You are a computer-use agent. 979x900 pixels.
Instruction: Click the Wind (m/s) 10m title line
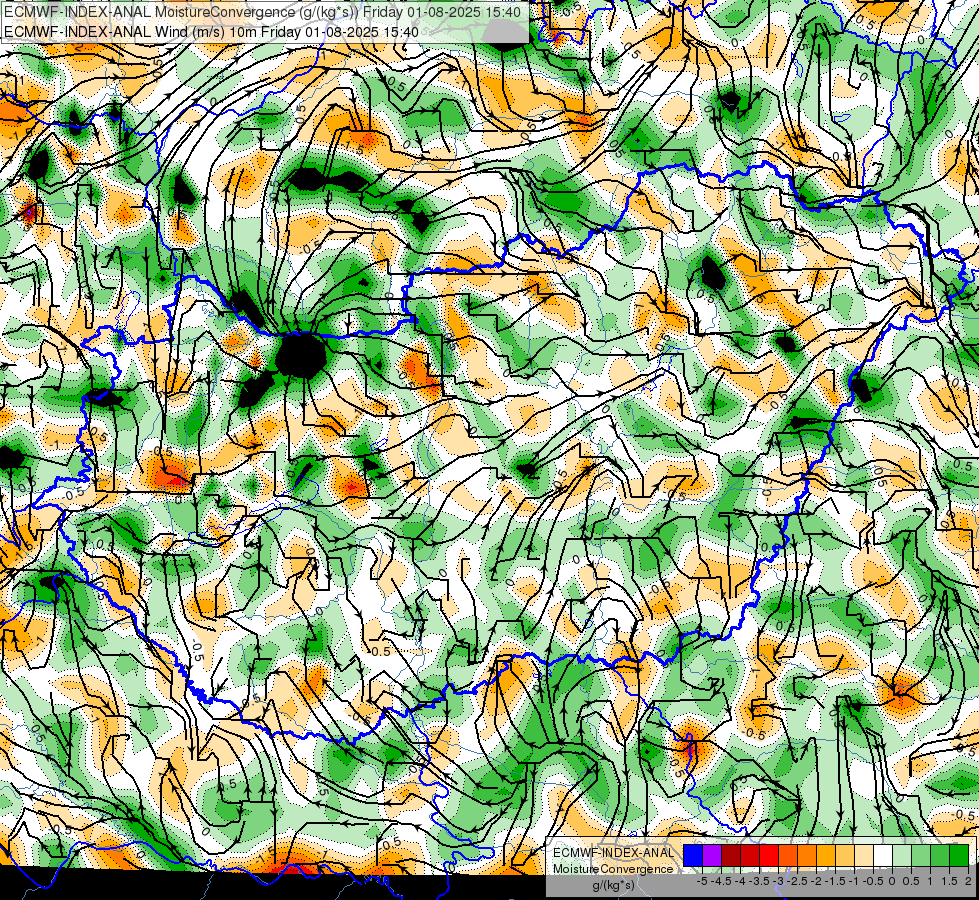click(x=210, y=31)
